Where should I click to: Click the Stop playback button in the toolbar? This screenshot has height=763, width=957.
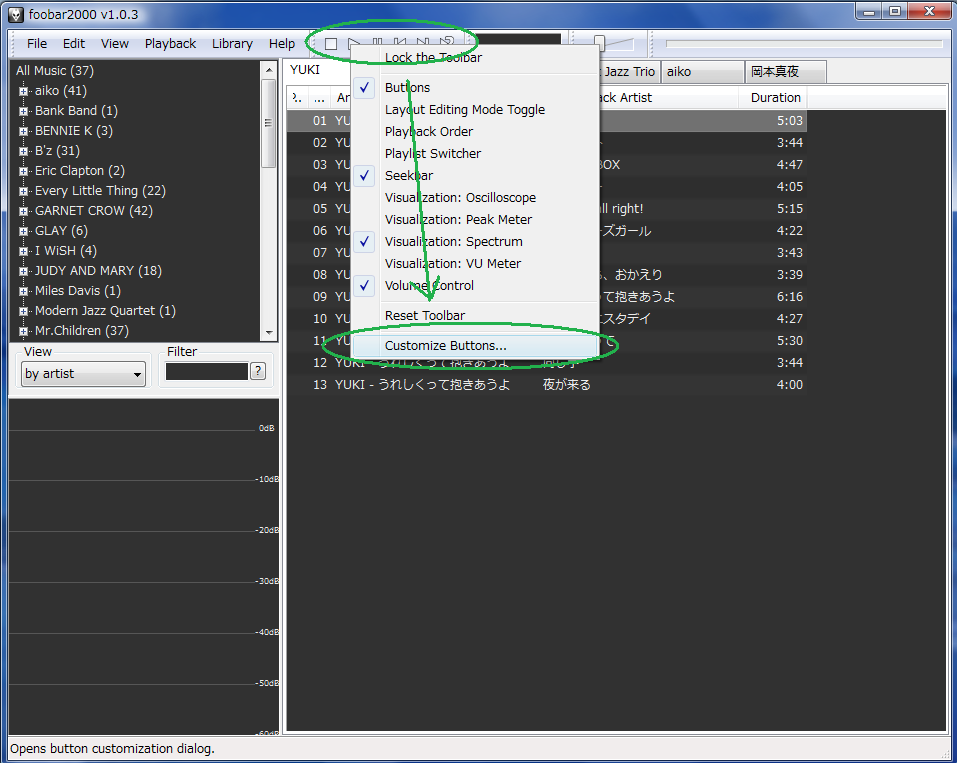[x=331, y=44]
